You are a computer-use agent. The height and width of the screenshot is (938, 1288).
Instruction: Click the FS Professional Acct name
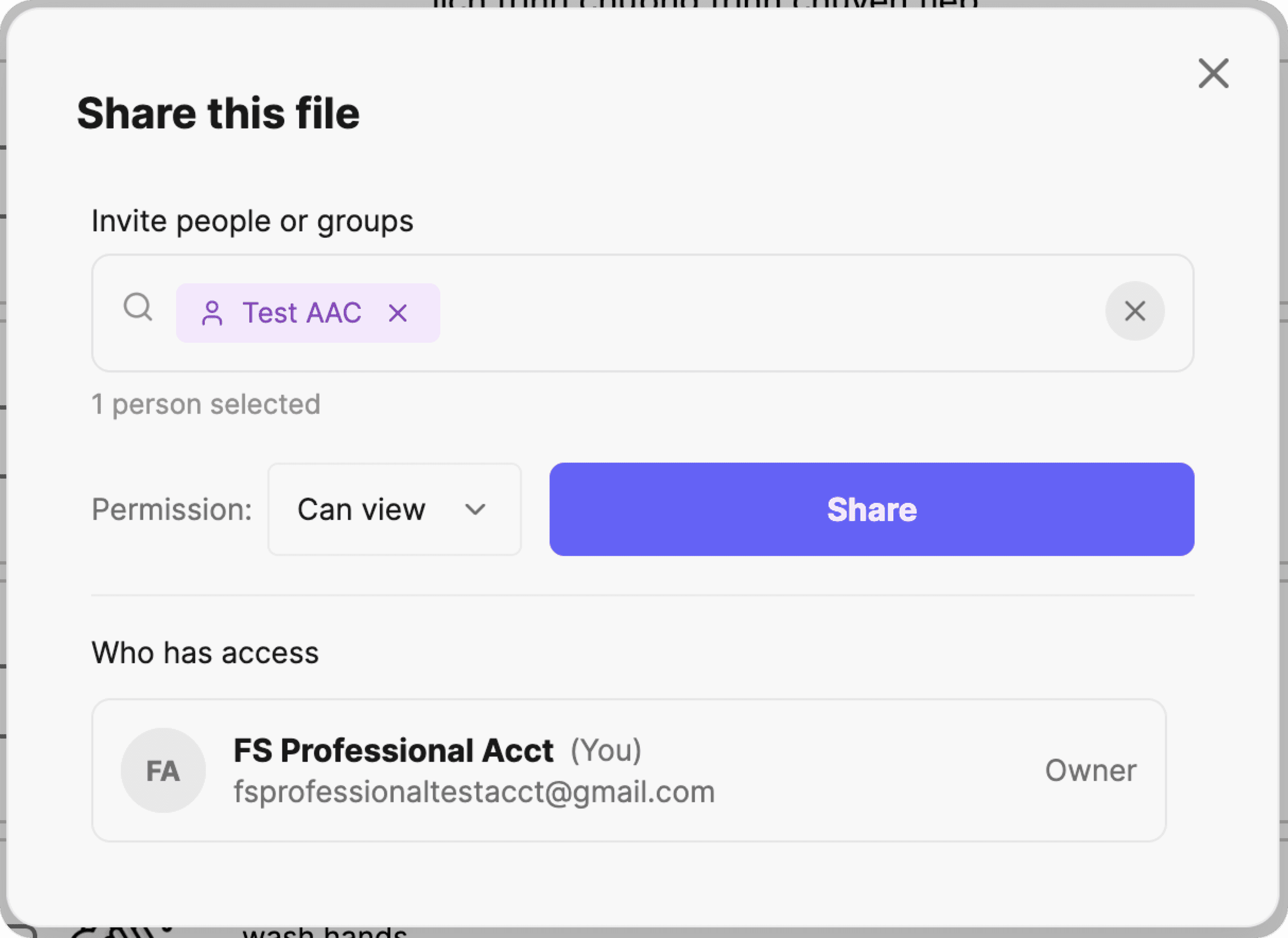coord(393,751)
